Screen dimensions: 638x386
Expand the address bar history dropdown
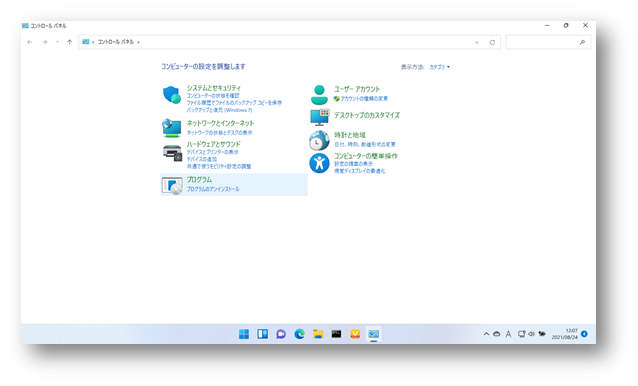[477, 42]
